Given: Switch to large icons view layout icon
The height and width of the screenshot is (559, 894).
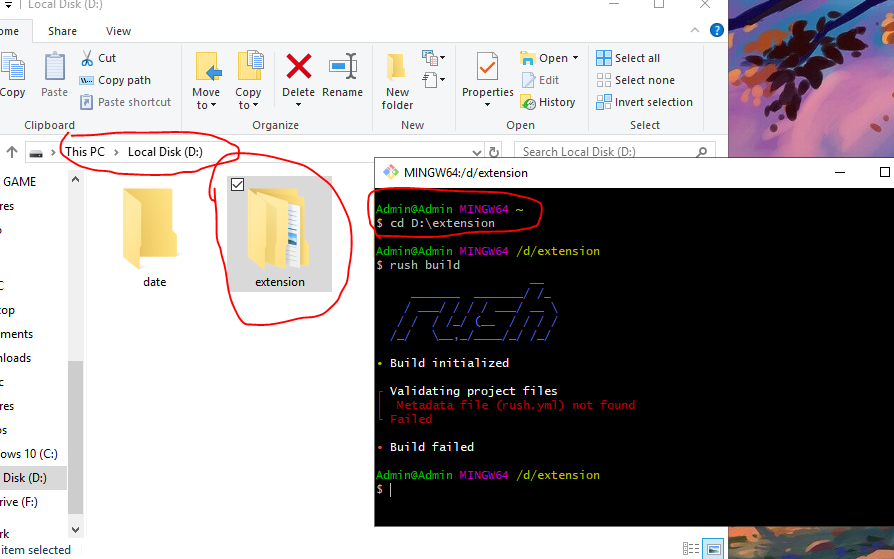Looking at the screenshot, I should coord(713,549).
